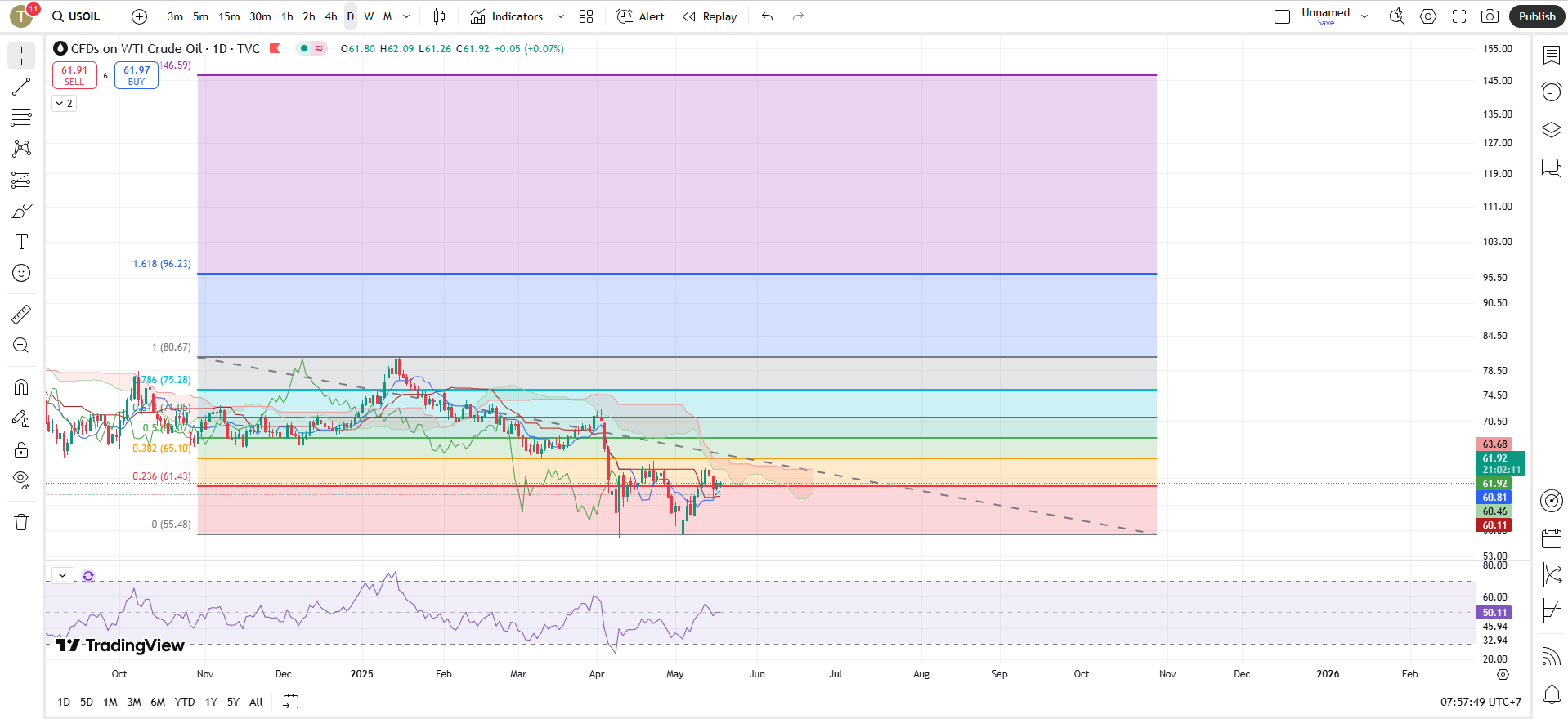This screenshot has width=1568, height=719.
Task: Click the Publish button
Action: coord(1536,16)
